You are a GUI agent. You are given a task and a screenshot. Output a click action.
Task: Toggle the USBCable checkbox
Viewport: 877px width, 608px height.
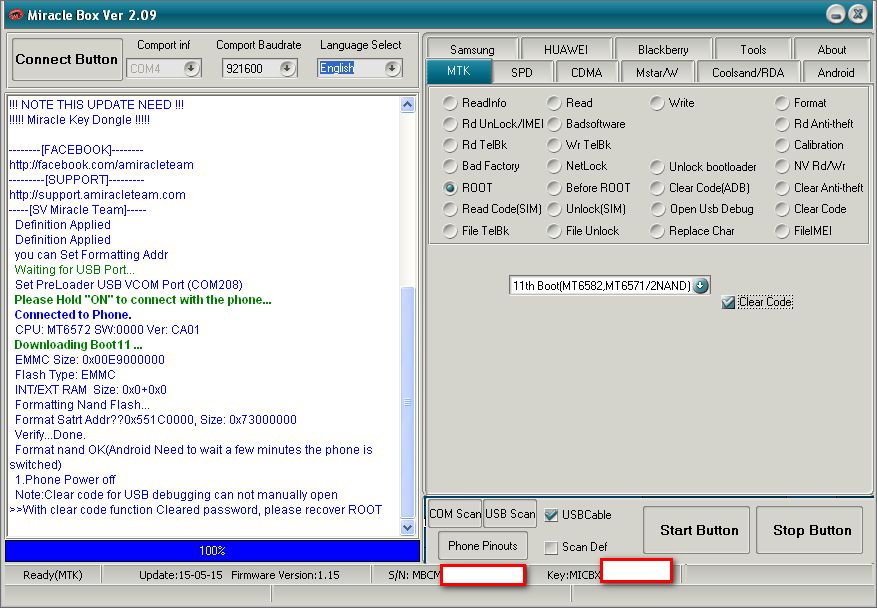pyautogui.click(x=551, y=515)
